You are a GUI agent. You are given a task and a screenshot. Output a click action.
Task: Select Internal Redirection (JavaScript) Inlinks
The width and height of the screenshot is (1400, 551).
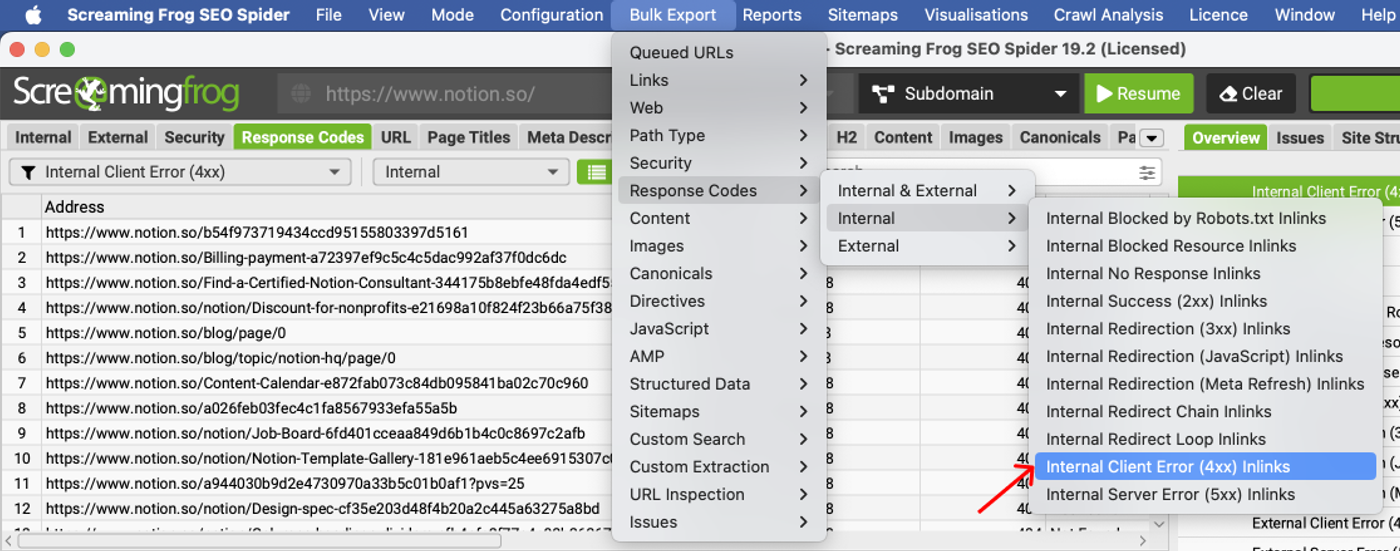(1205, 356)
